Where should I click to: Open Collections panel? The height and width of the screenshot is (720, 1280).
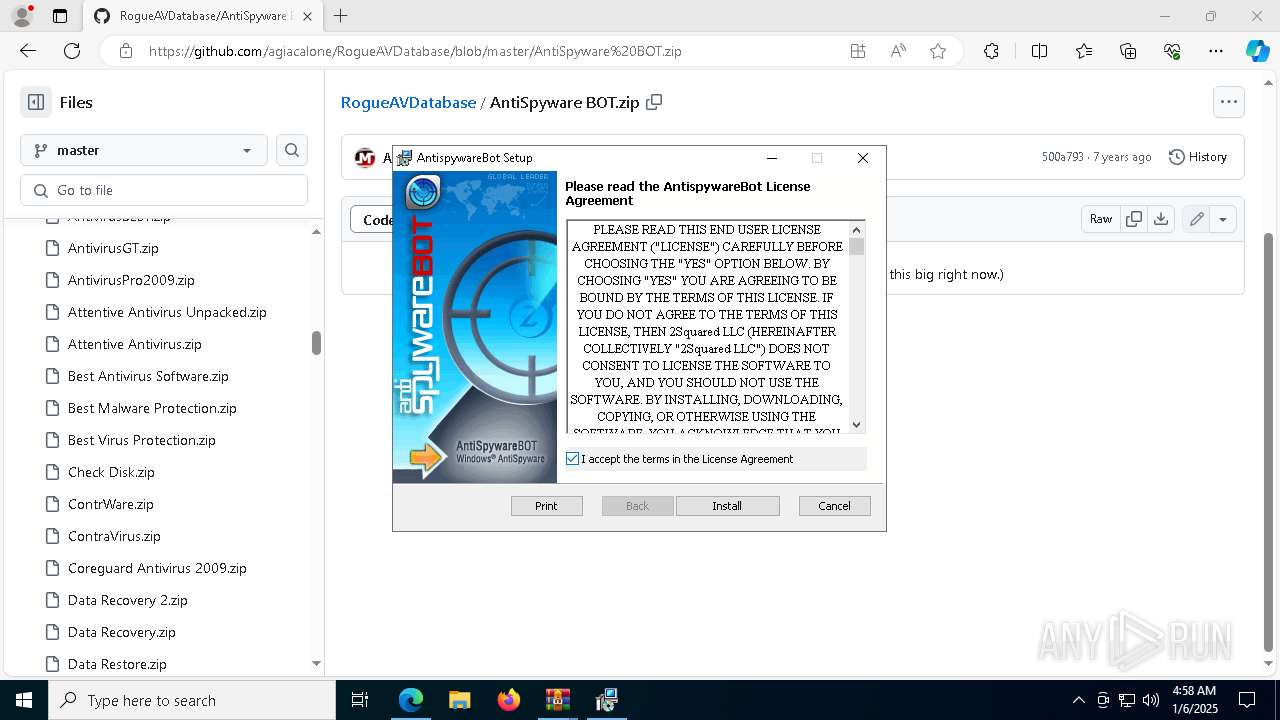click(x=1128, y=51)
